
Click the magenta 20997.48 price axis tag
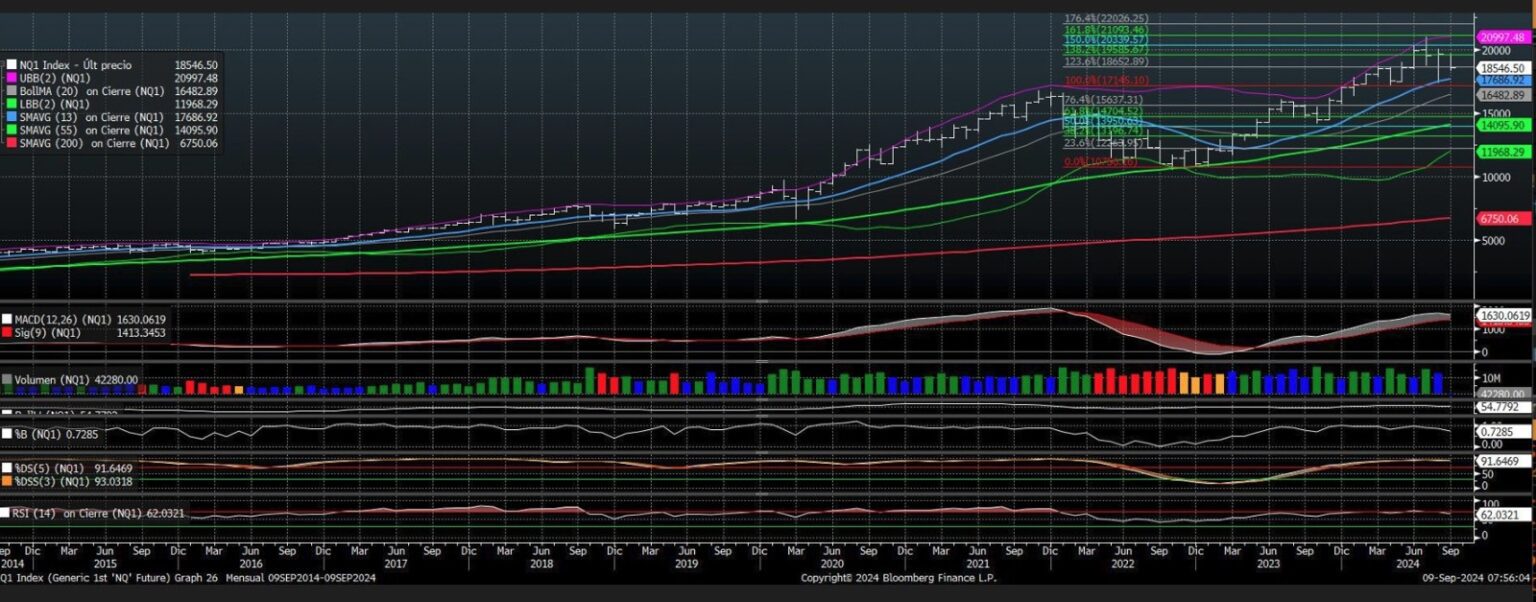pyautogui.click(x=1501, y=37)
